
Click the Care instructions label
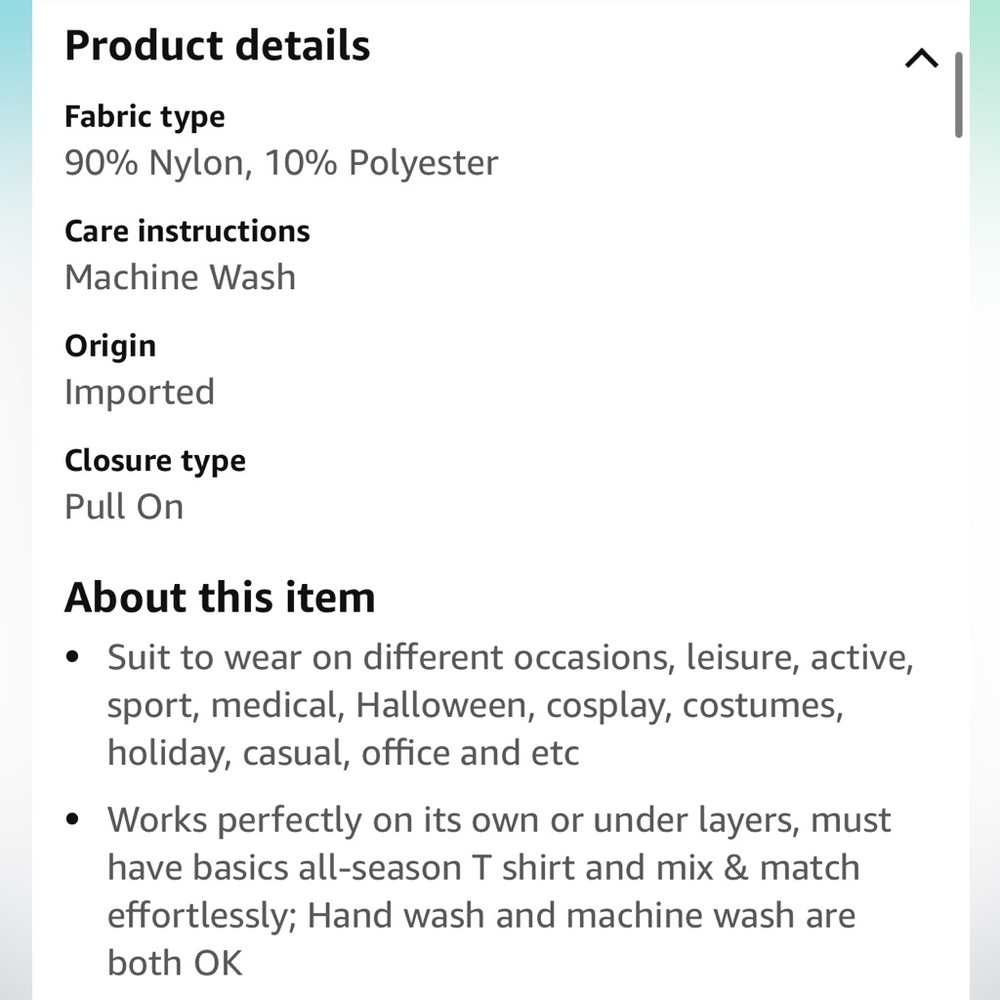tap(188, 231)
